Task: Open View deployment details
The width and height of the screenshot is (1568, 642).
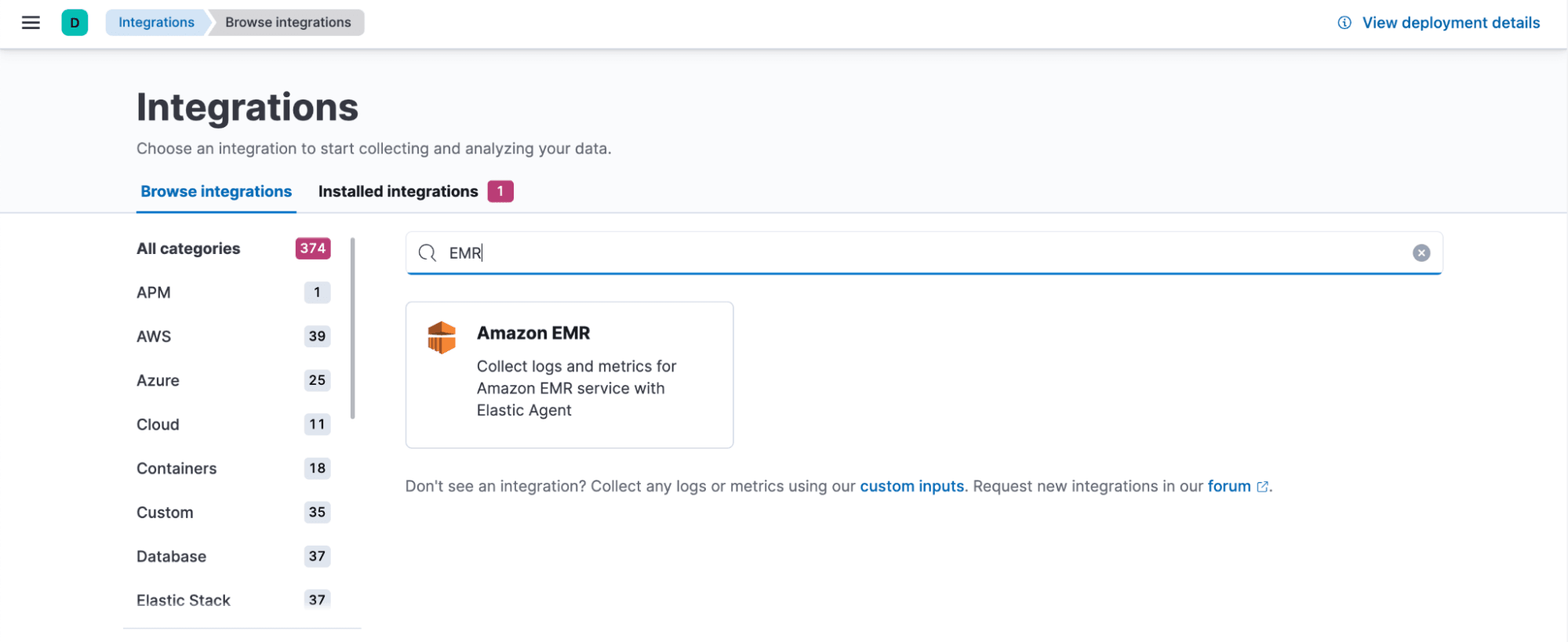Action: [x=1450, y=23]
